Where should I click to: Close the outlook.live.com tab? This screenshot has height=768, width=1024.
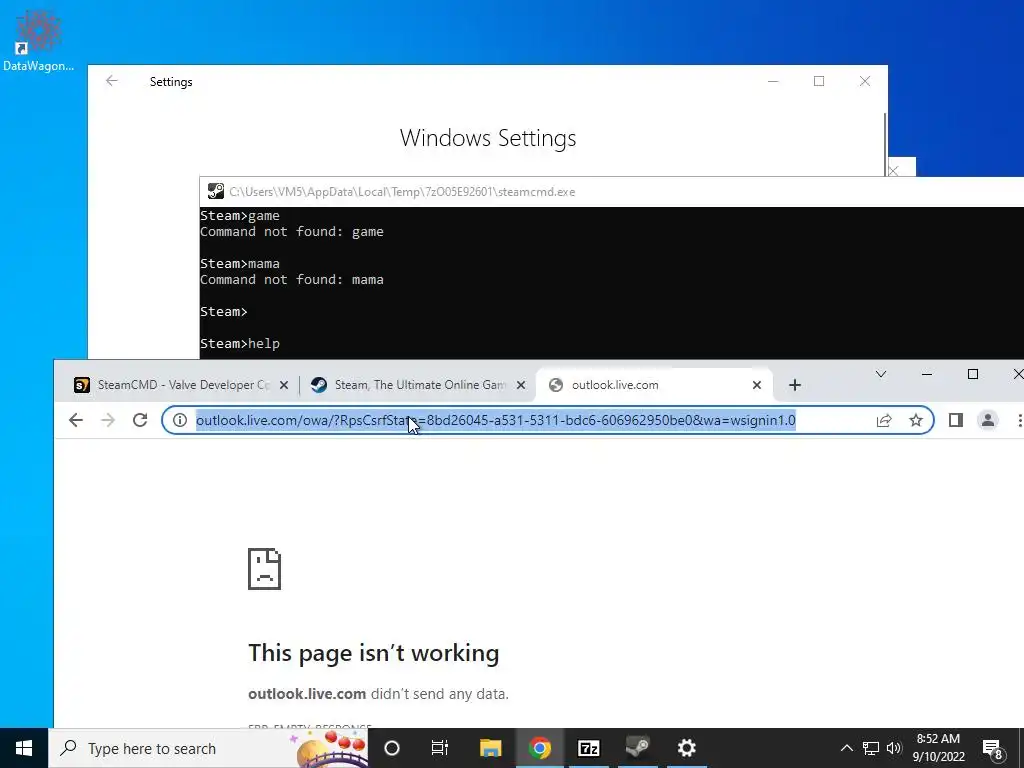tap(756, 385)
